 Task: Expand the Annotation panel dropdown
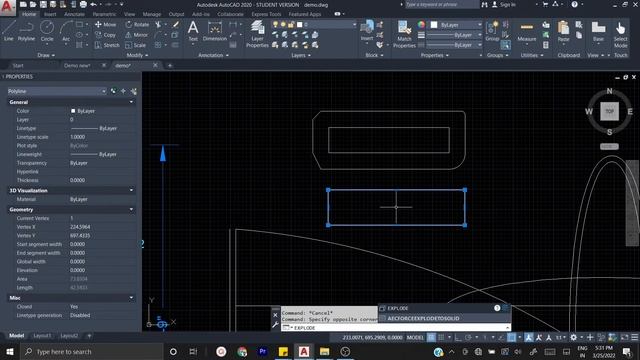pos(213,55)
